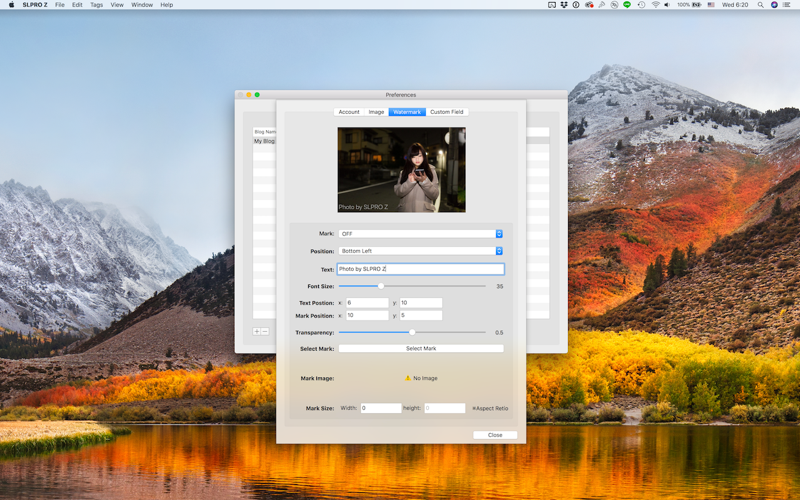The width and height of the screenshot is (800, 500).
Task: Open the LINE green menu bar icon
Action: tap(627, 5)
